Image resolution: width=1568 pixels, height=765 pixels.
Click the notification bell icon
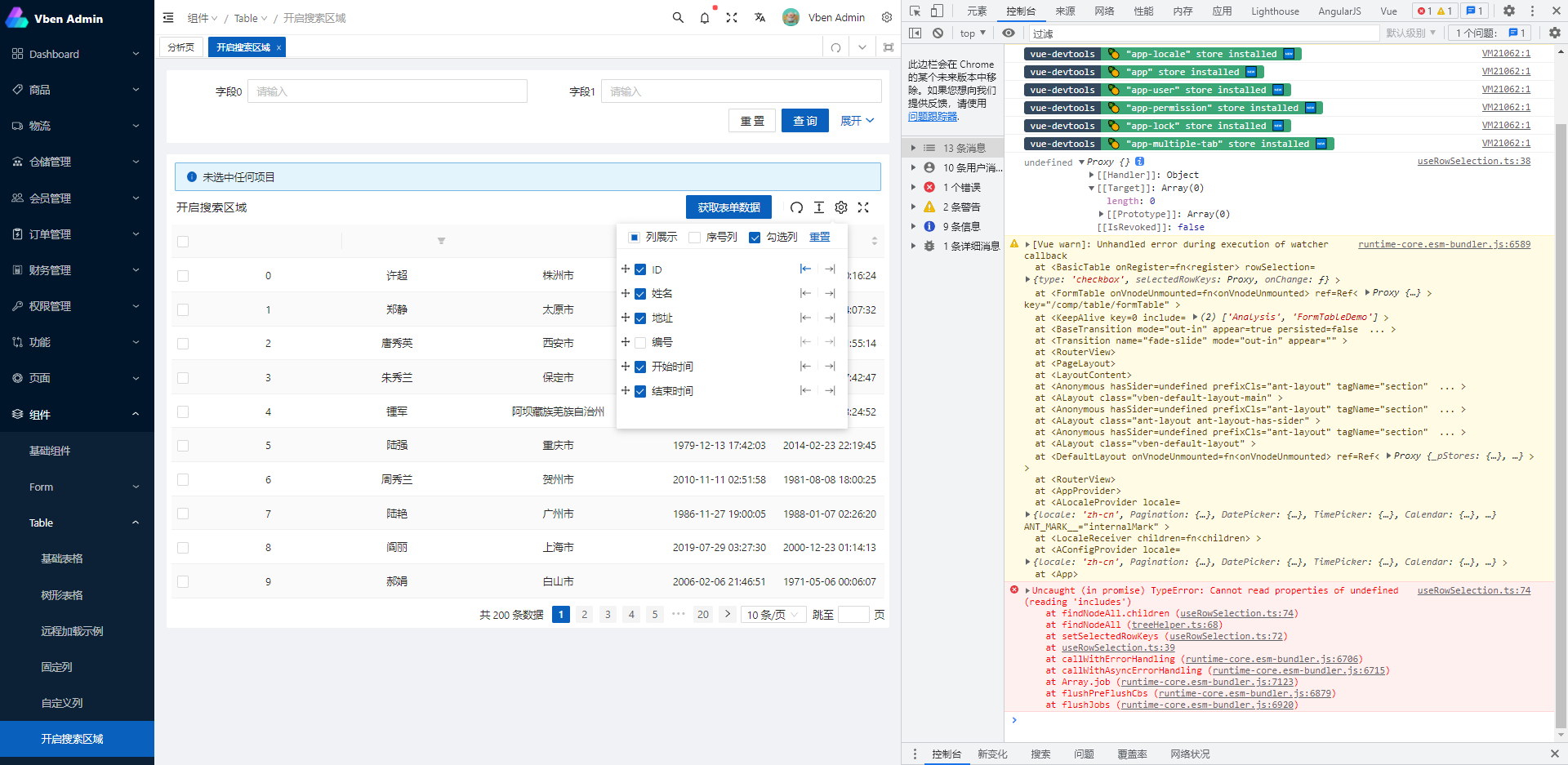click(x=704, y=17)
